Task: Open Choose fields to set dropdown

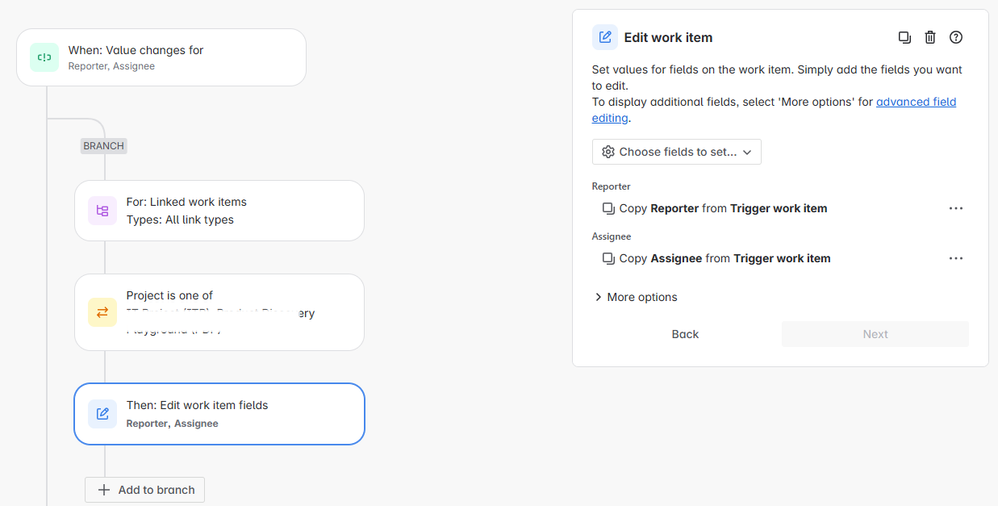Action: tap(677, 152)
